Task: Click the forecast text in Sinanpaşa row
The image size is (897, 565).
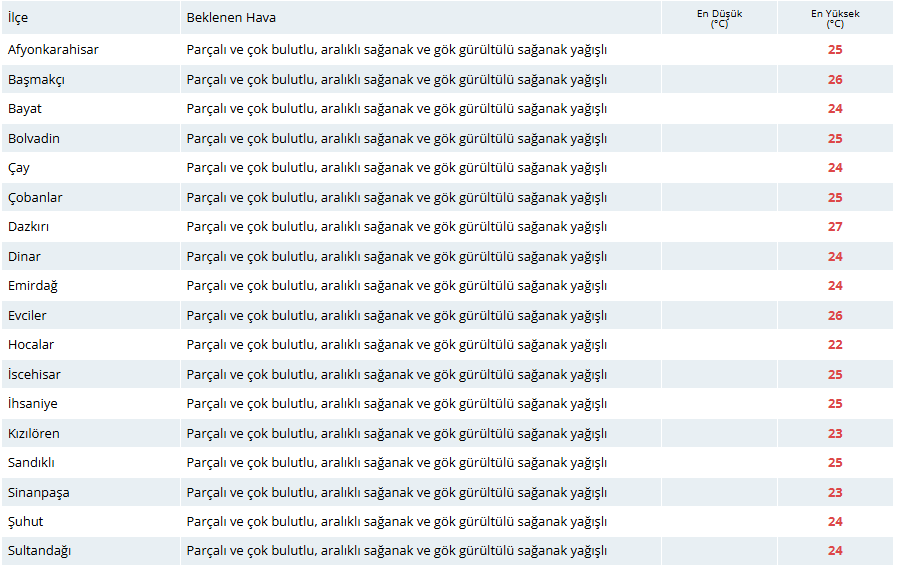Action: click(396, 492)
